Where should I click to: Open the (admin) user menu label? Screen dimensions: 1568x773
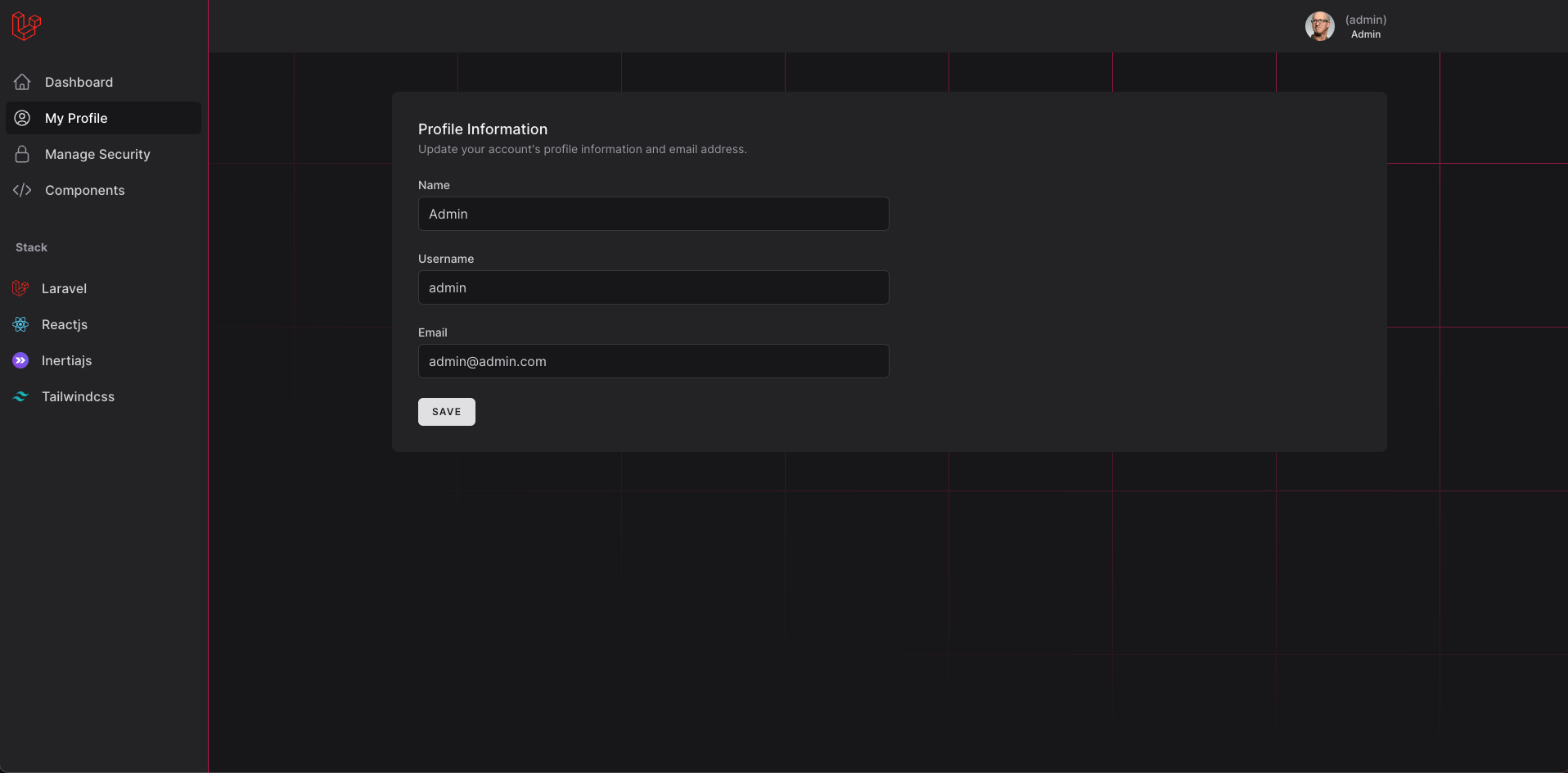(1365, 20)
